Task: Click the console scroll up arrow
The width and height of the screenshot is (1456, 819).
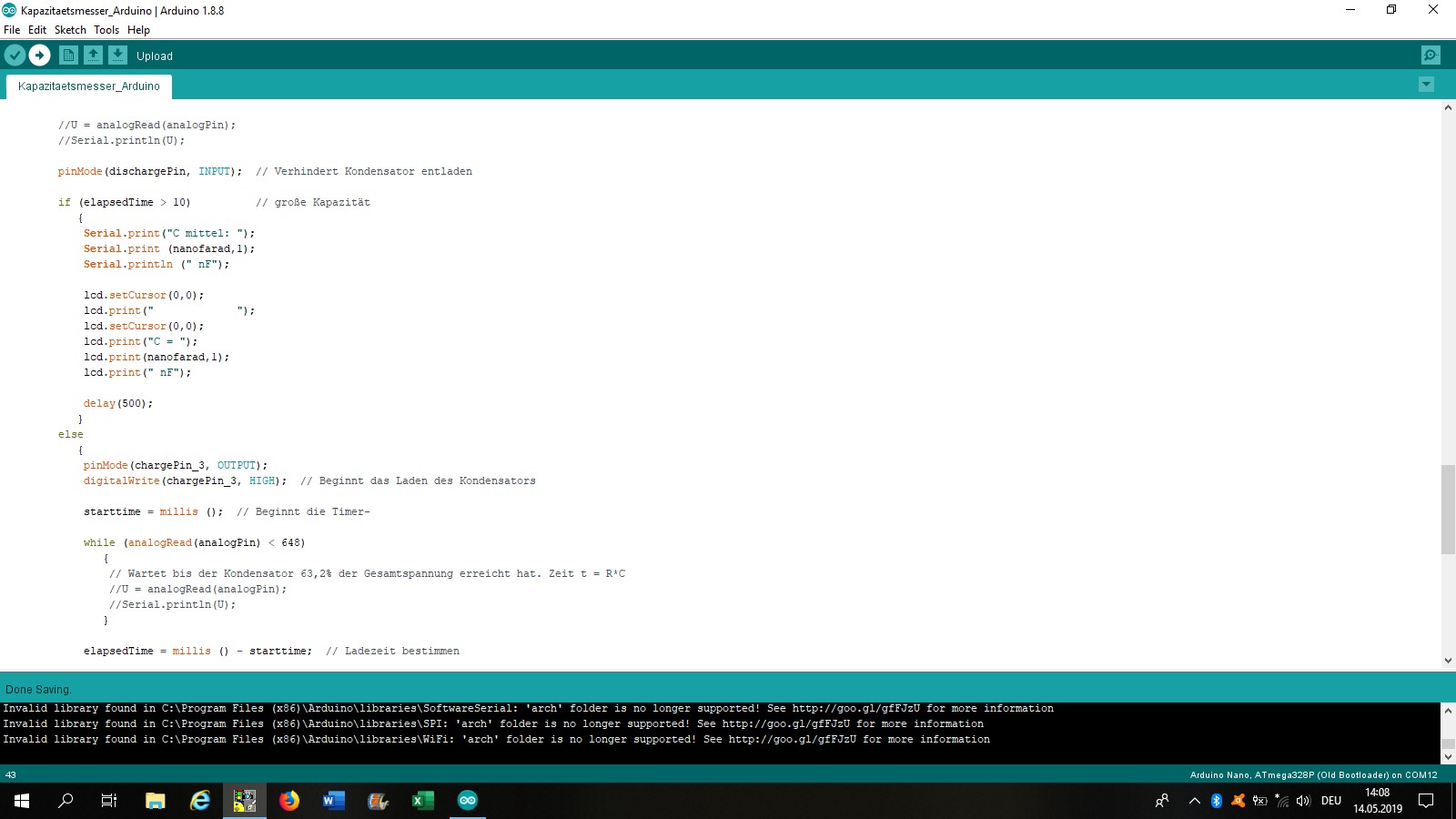Action: point(1448,711)
